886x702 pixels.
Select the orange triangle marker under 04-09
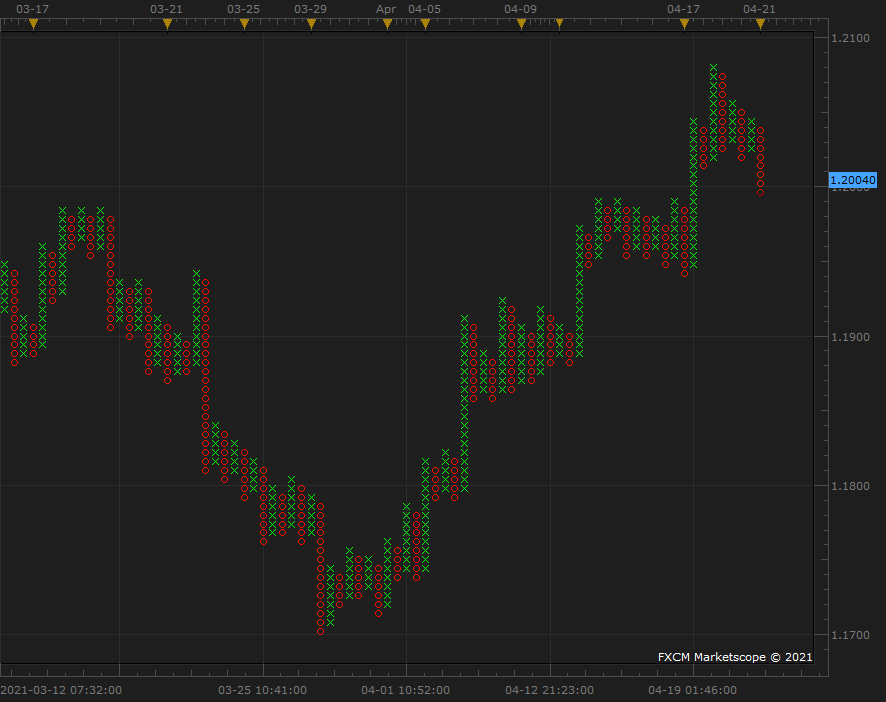point(522,24)
